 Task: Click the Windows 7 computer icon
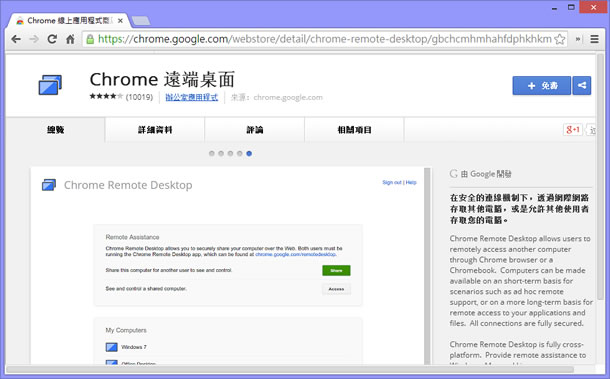(x=112, y=347)
